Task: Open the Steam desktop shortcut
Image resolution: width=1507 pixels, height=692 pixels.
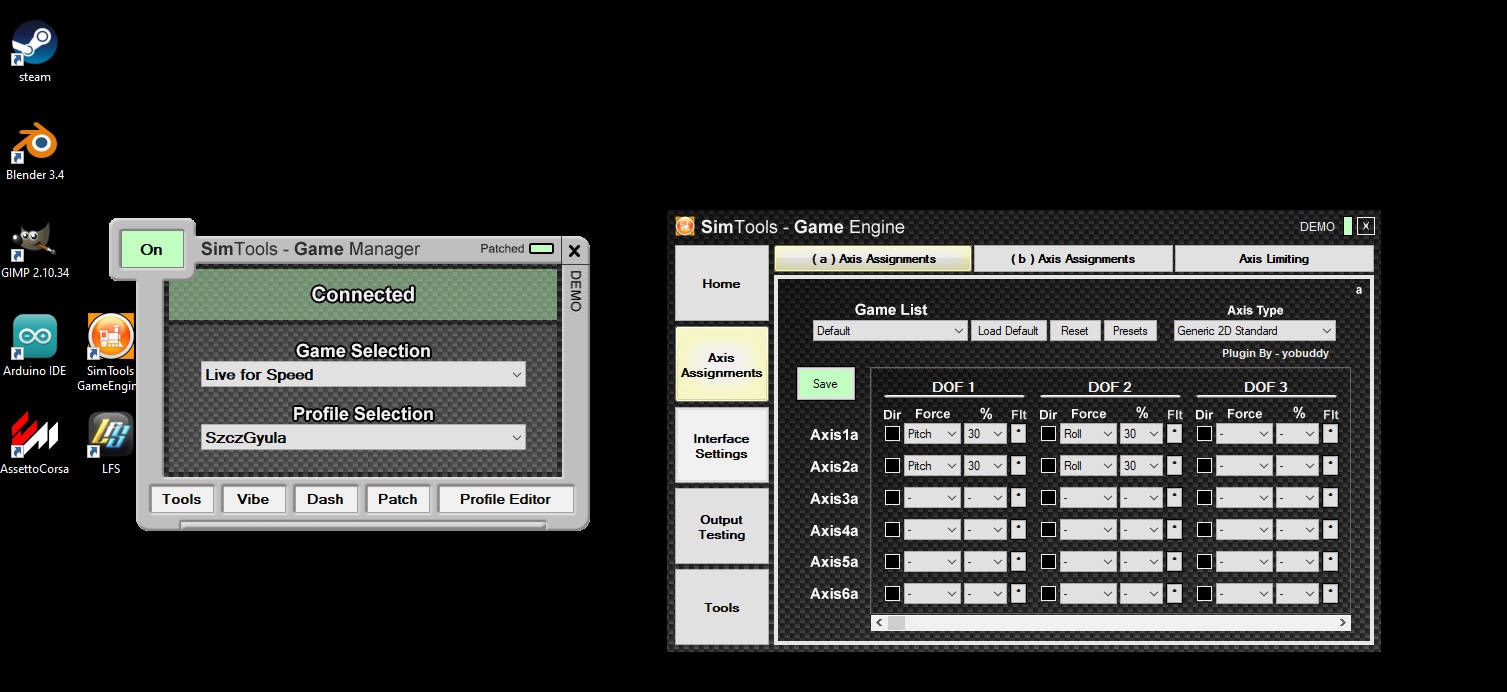Action: pyautogui.click(x=35, y=52)
